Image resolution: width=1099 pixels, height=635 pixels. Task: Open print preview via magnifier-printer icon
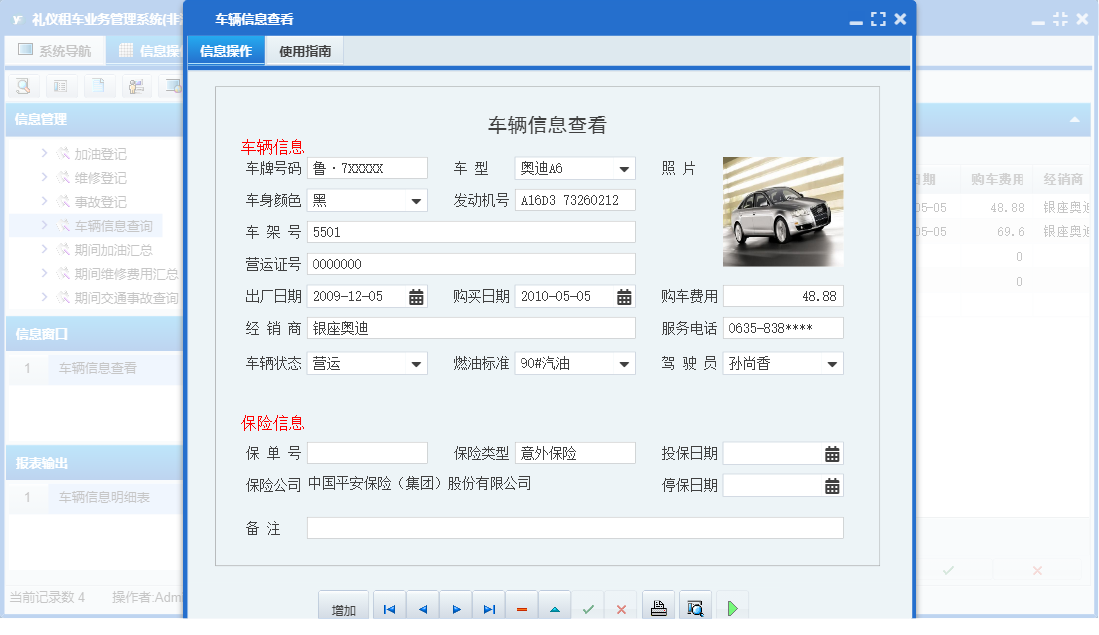[x=694, y=605]
